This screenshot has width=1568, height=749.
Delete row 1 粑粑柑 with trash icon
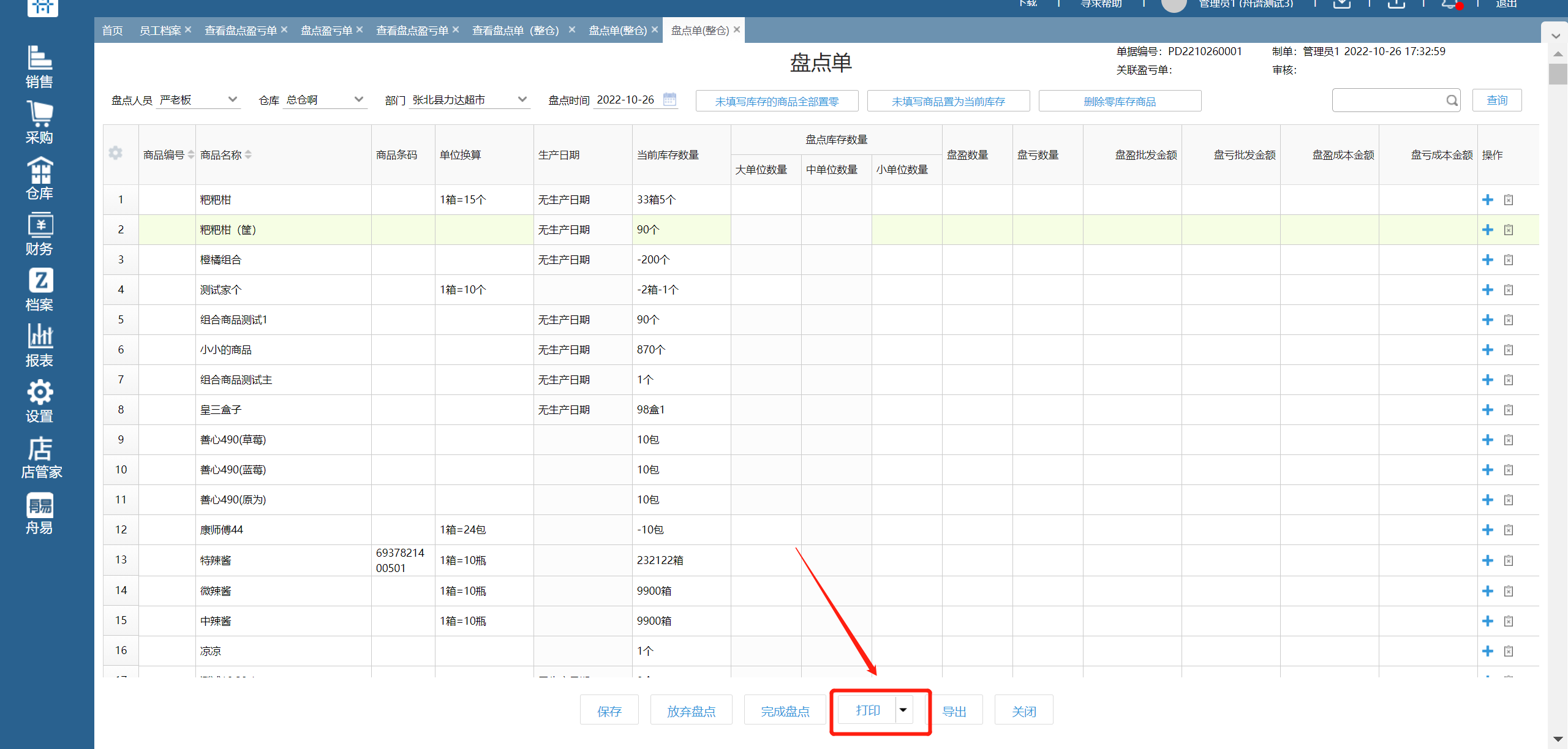(x=1509, y=200)
